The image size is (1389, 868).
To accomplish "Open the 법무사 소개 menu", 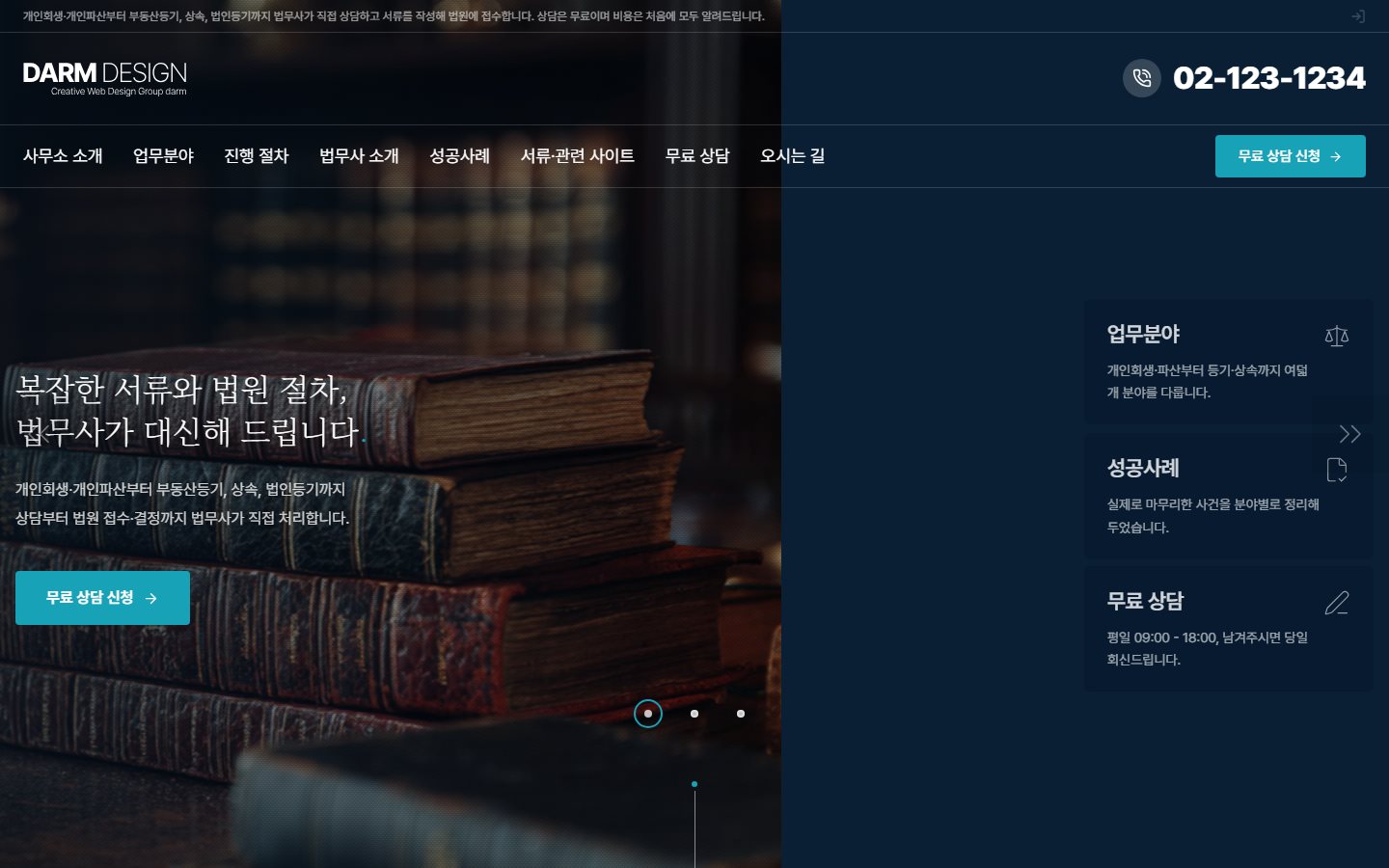I will pyautogui.click(x=359, y=156).
